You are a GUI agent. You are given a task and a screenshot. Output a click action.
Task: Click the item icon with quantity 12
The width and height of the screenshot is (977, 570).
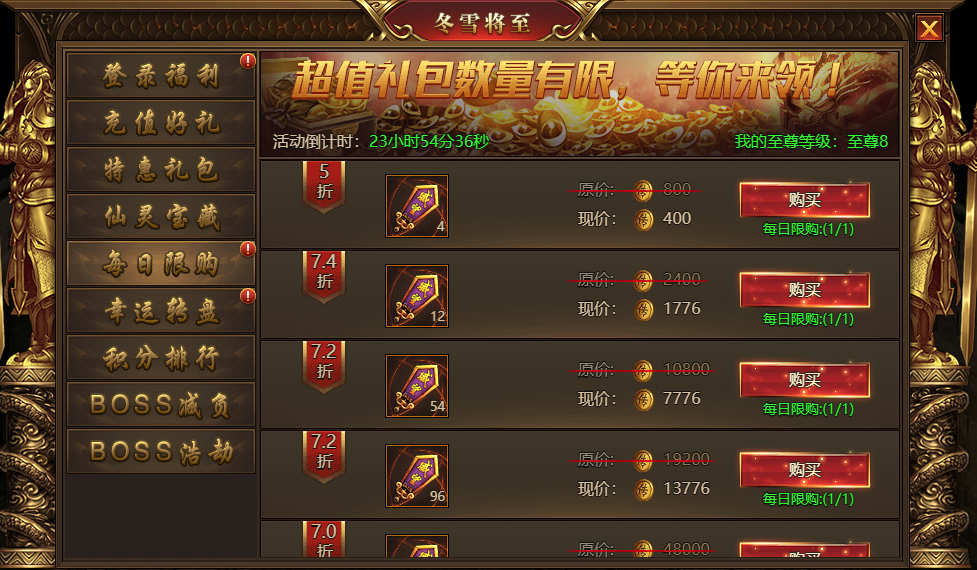pos(417,296)
